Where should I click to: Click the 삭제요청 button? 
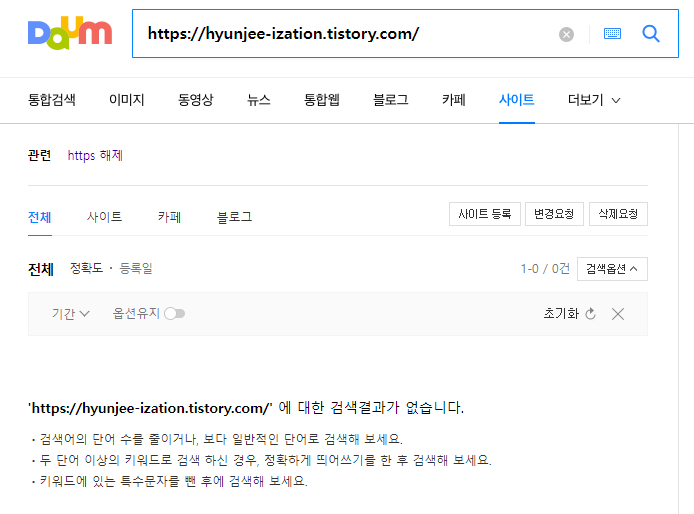[x=618, y=214]
